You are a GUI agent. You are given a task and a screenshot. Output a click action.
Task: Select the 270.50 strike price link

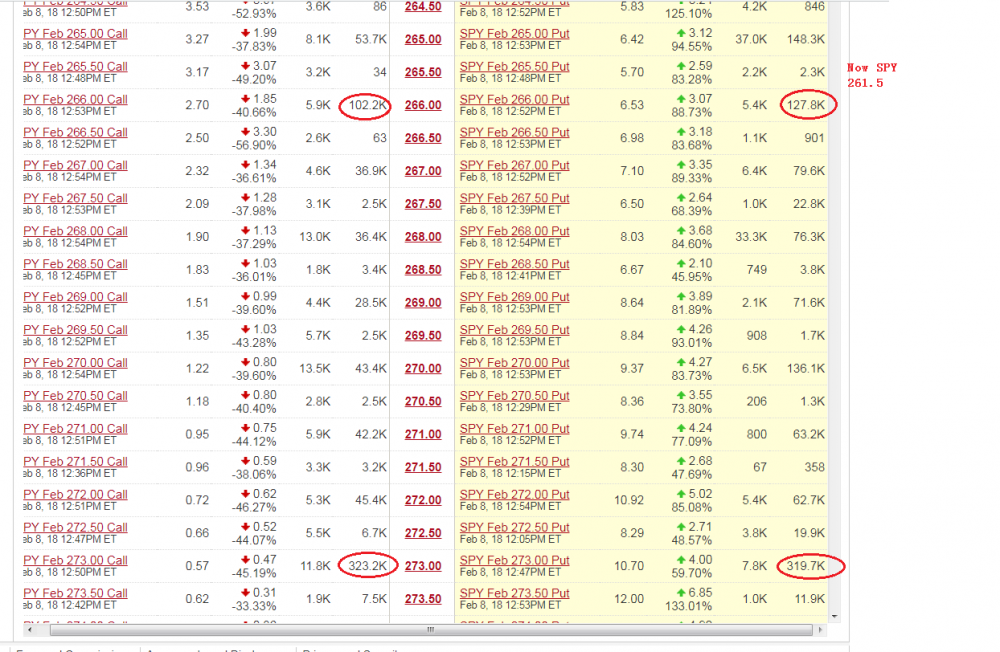423,402
